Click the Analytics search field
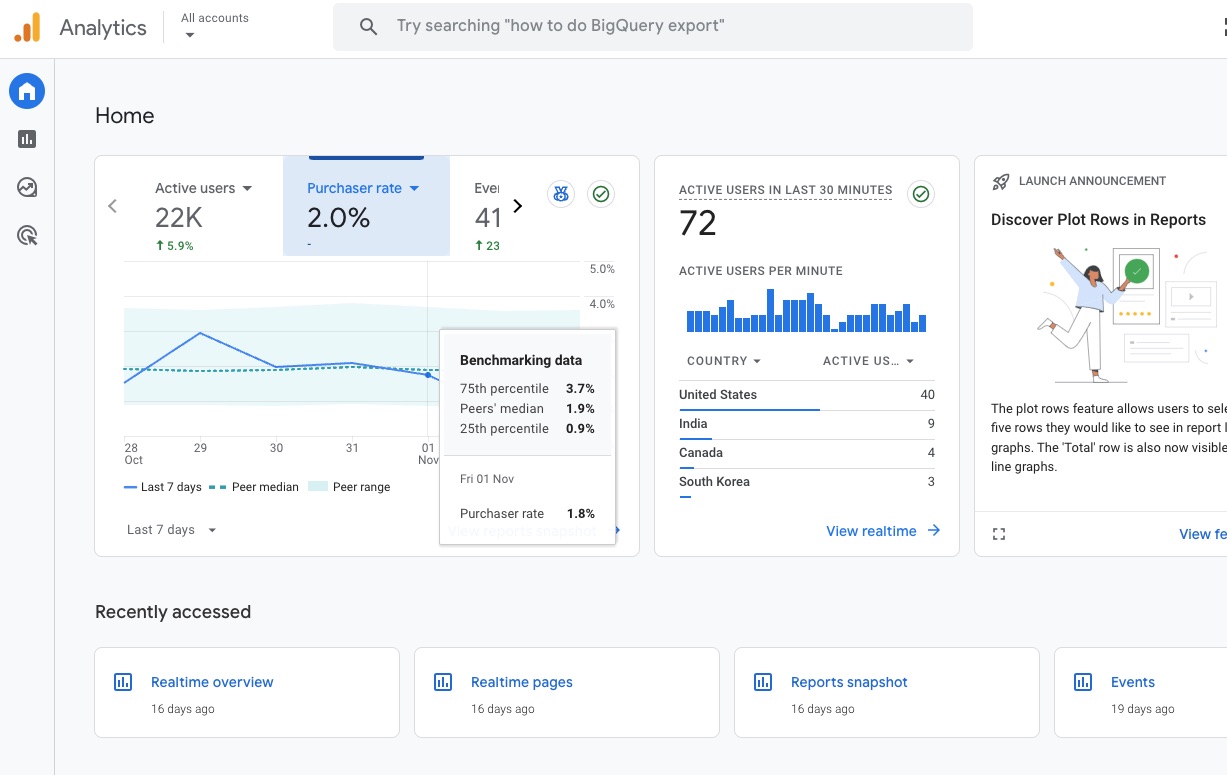Viewport: 1227px width, 775px height. 652,27
